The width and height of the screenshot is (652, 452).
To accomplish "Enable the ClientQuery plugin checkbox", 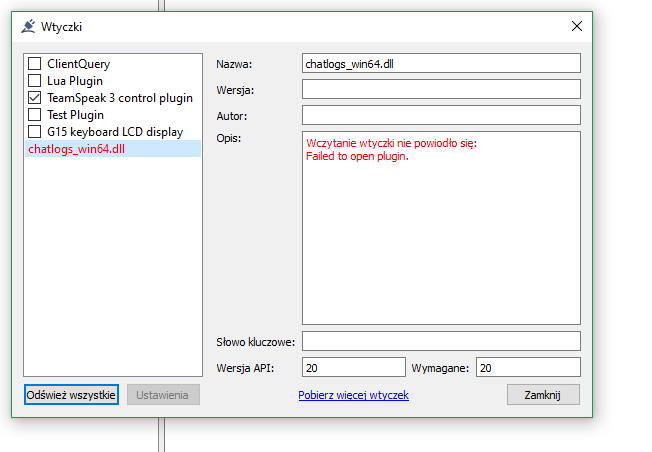I will 35,64.
